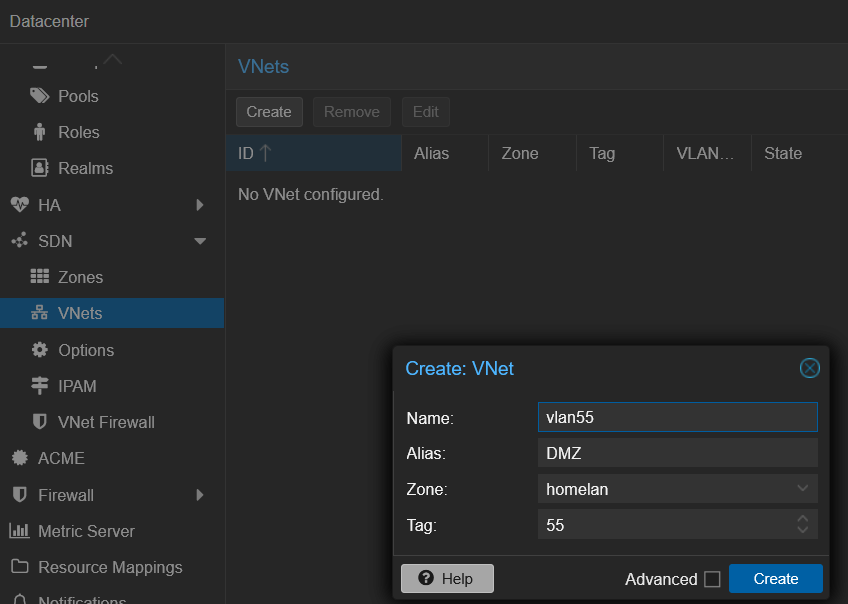Click the Pools tags icon
The image size is (848, 604).
pyautogui.click(x=40, y=96)
